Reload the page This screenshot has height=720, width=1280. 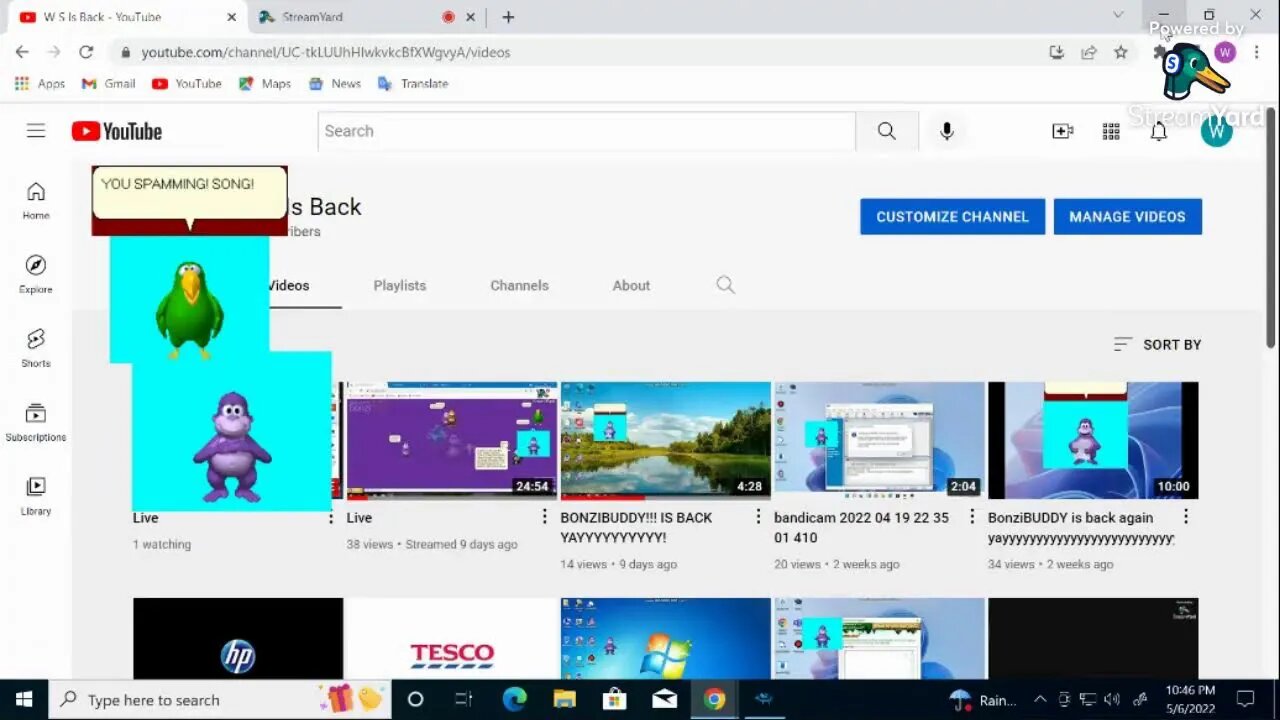click(x=86, y=52)
